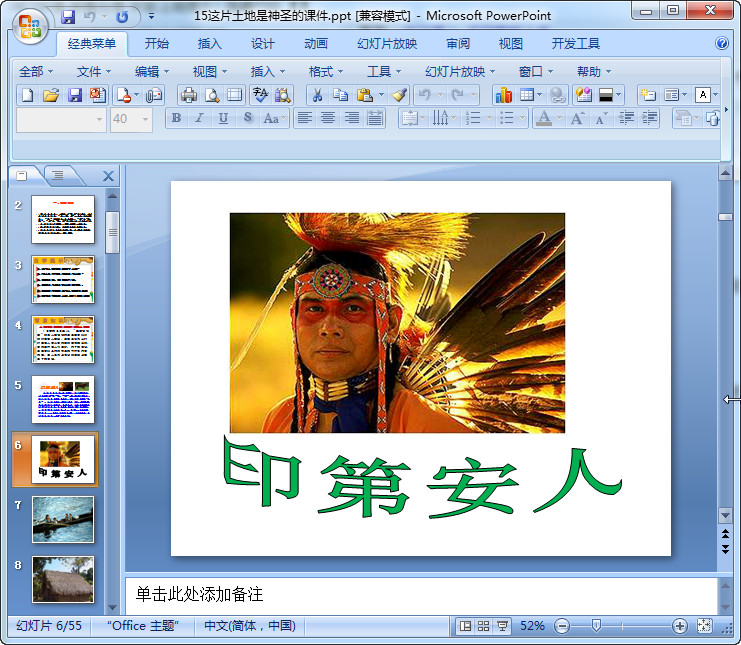Image resolution: width=741 pixels, height=645 pixels.
Task: Toggle Underline formatting
Action: 223,118
